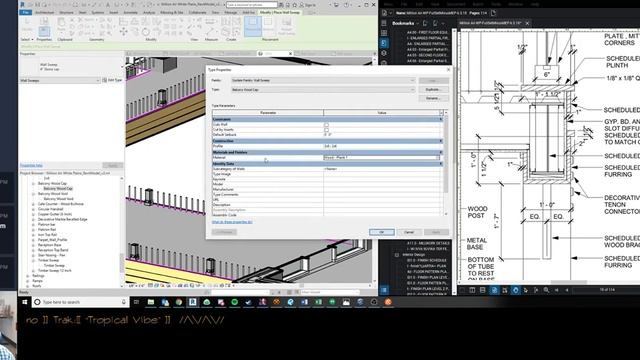Click the pan hand tool in PDF bottom toolbar

pos(516,290)
